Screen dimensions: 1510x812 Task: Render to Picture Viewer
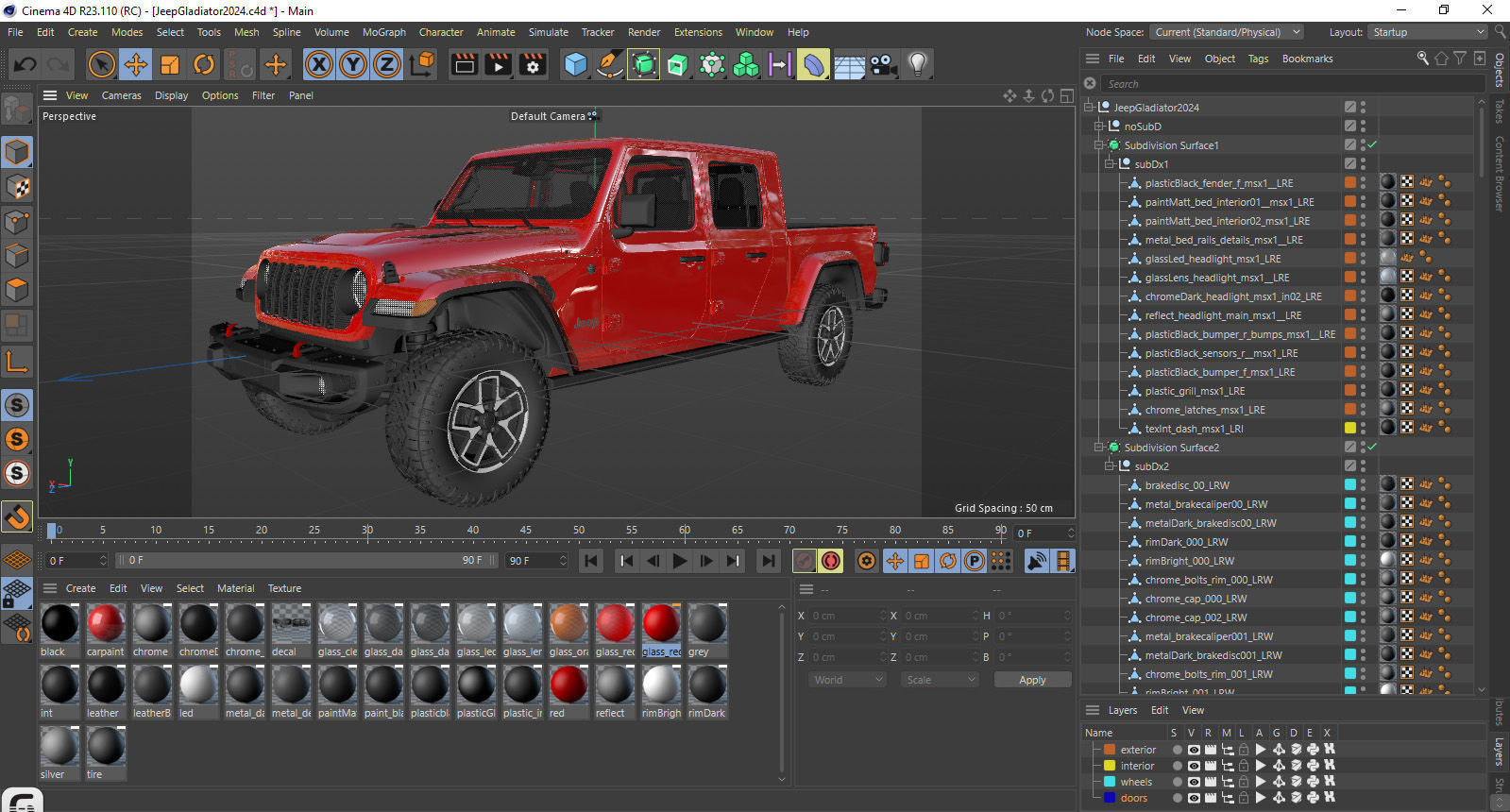[x=499, y=64]
